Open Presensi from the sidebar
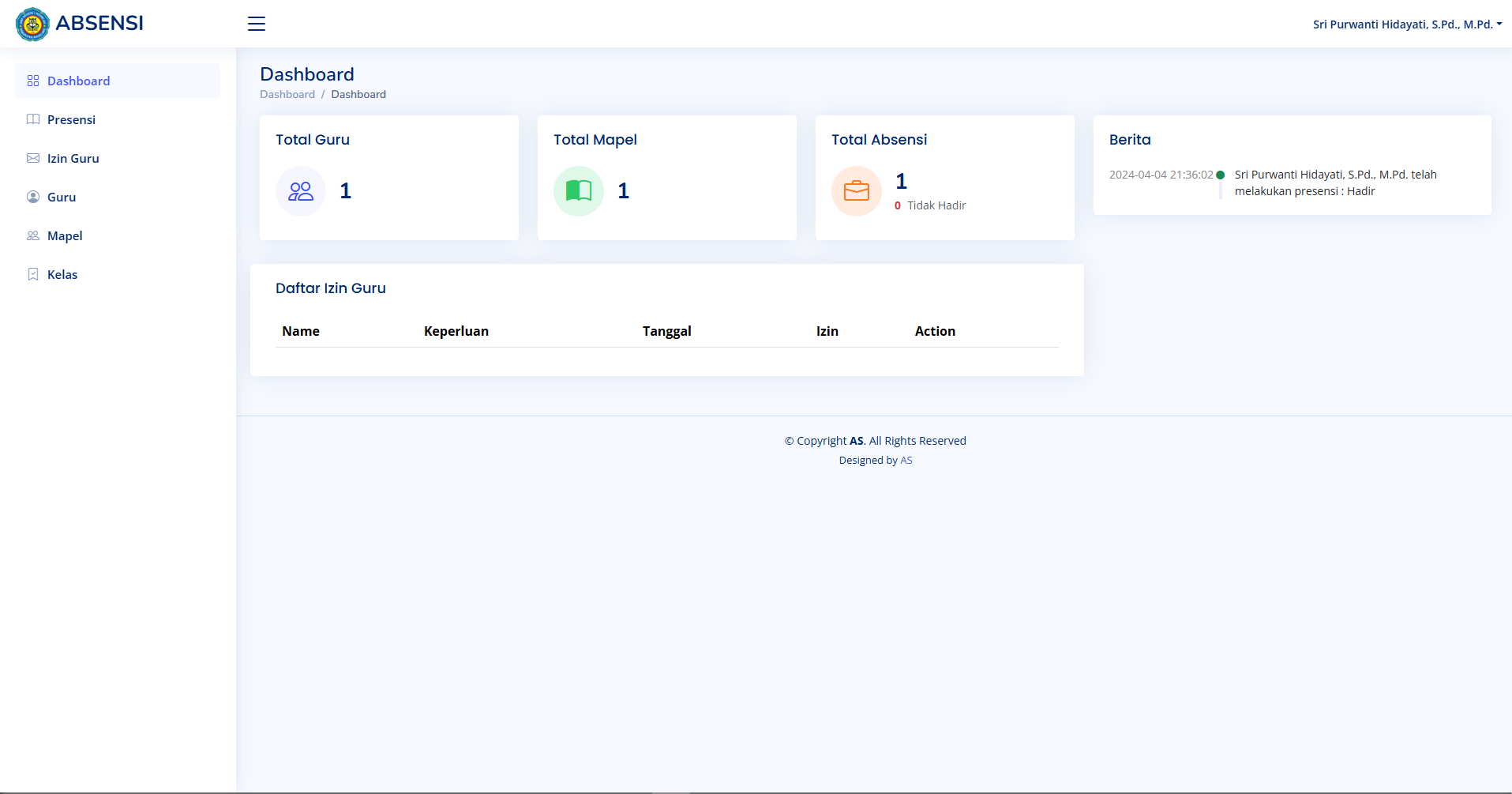Viewport: 1512px width, 794px height. click(x=71, y=120)
